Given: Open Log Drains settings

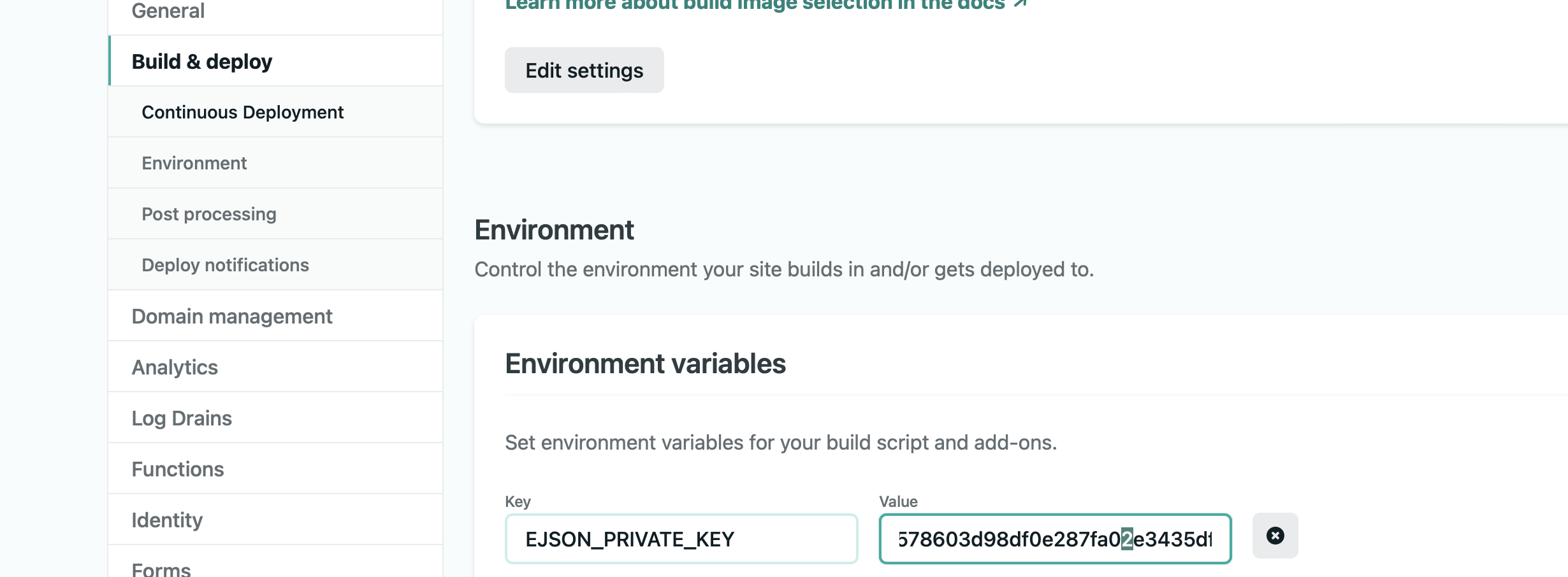Looking at the screenshot, I should pos(182,418).
